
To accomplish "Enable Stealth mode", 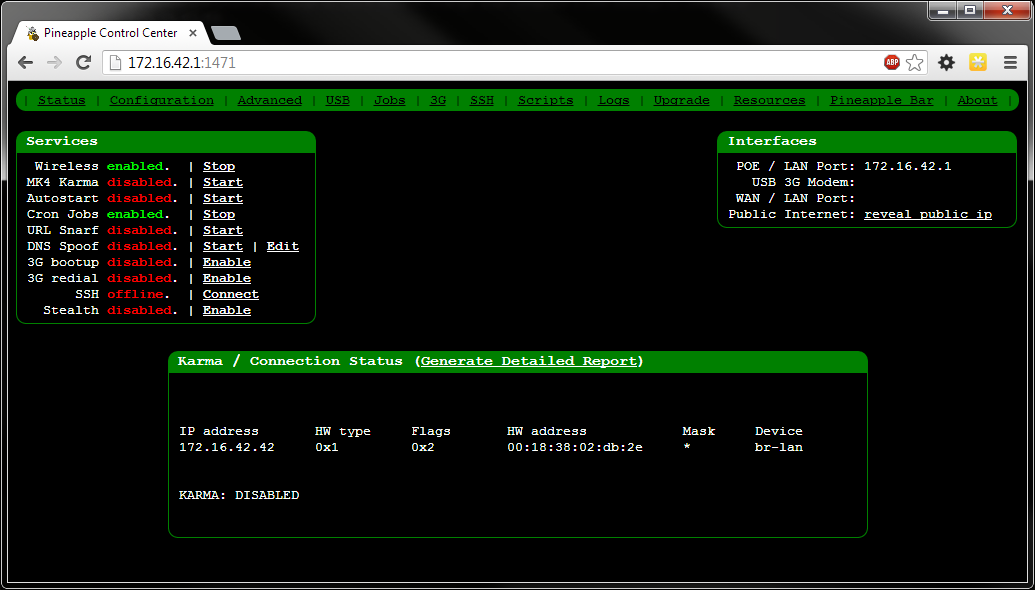I will coord(226,310).
